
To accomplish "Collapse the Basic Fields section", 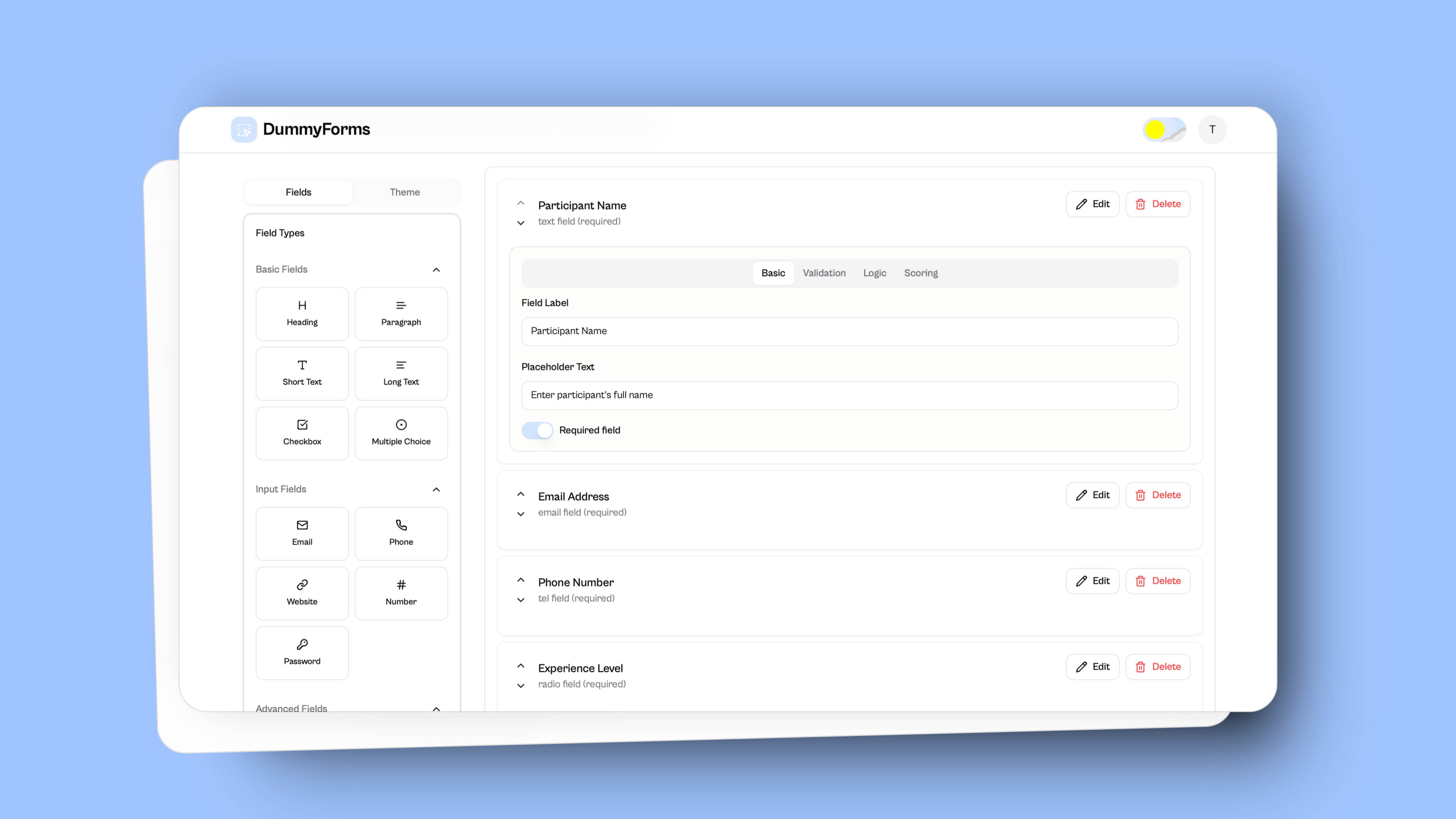I will click(x=436, y=270).
